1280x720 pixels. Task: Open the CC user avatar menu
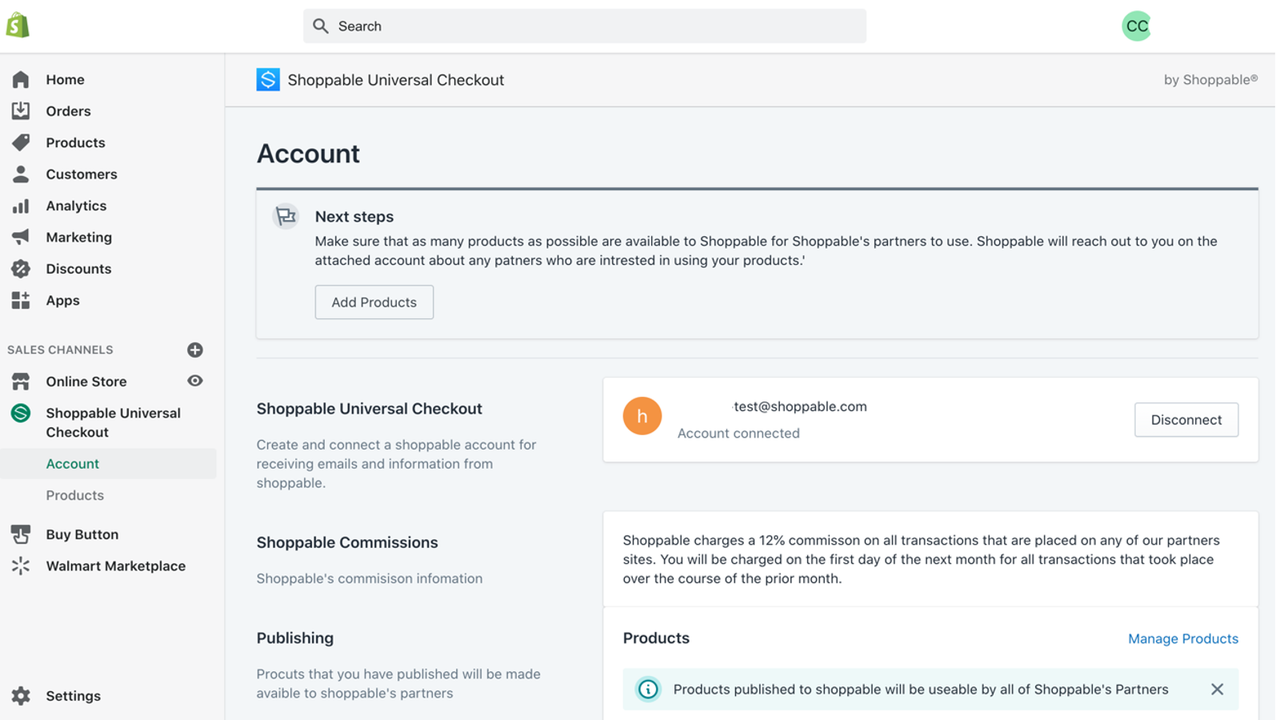[x=1137, y=26]
